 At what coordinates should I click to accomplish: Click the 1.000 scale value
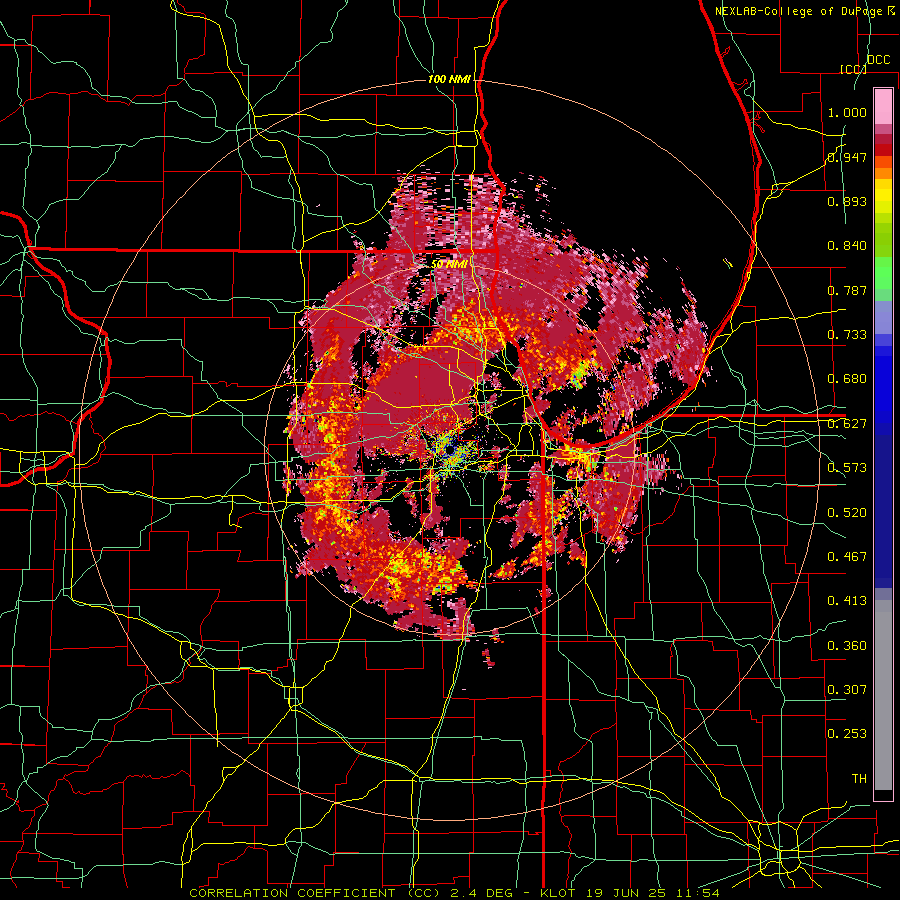847,112
